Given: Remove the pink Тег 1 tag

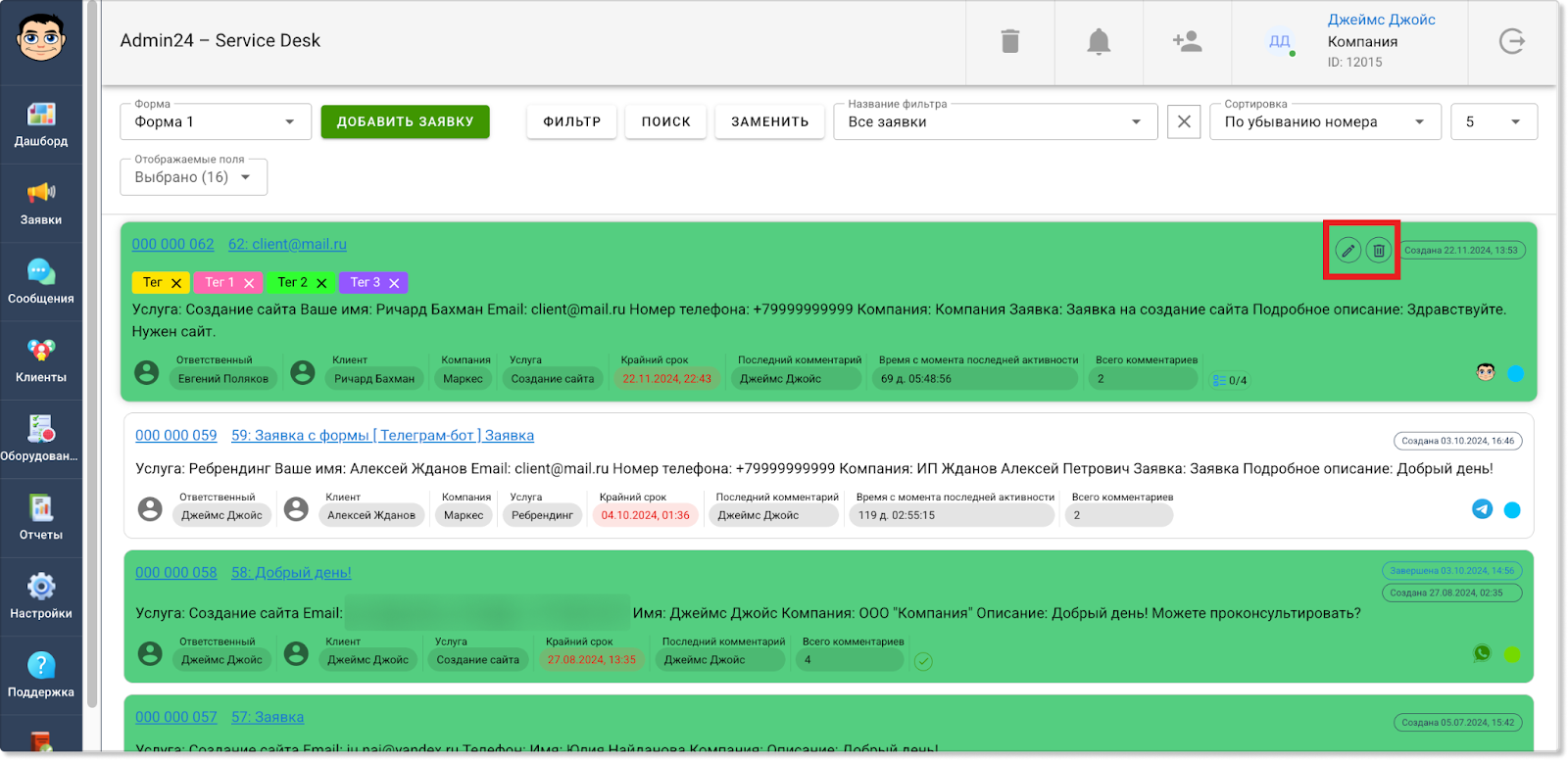Looking at the screenshot, I should (249, 283).
